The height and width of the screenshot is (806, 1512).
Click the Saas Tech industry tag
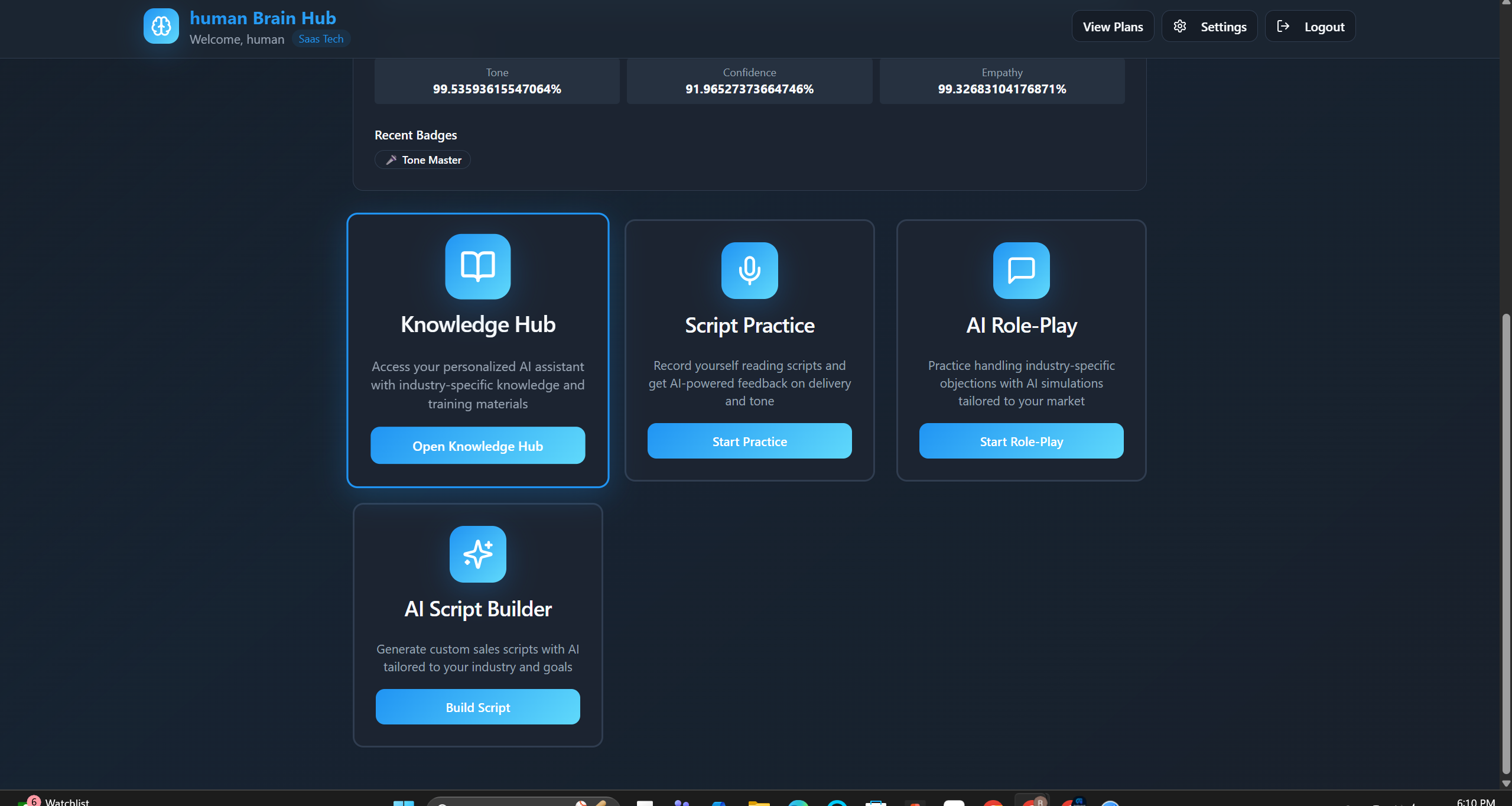coord(321,39)
